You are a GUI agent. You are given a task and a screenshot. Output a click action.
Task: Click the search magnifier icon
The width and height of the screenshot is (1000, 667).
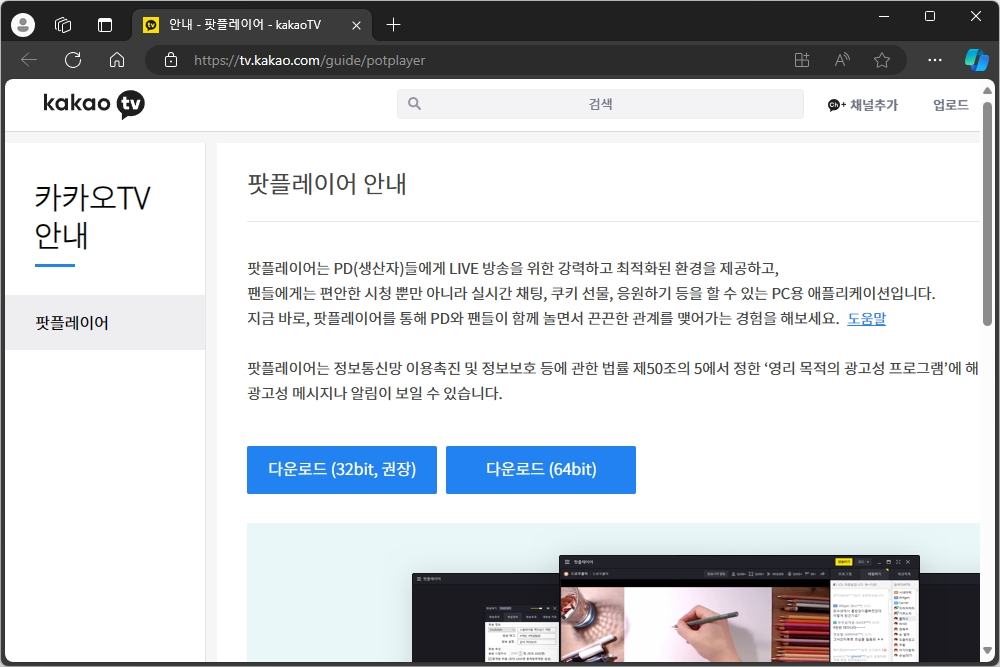click(415, 103)
